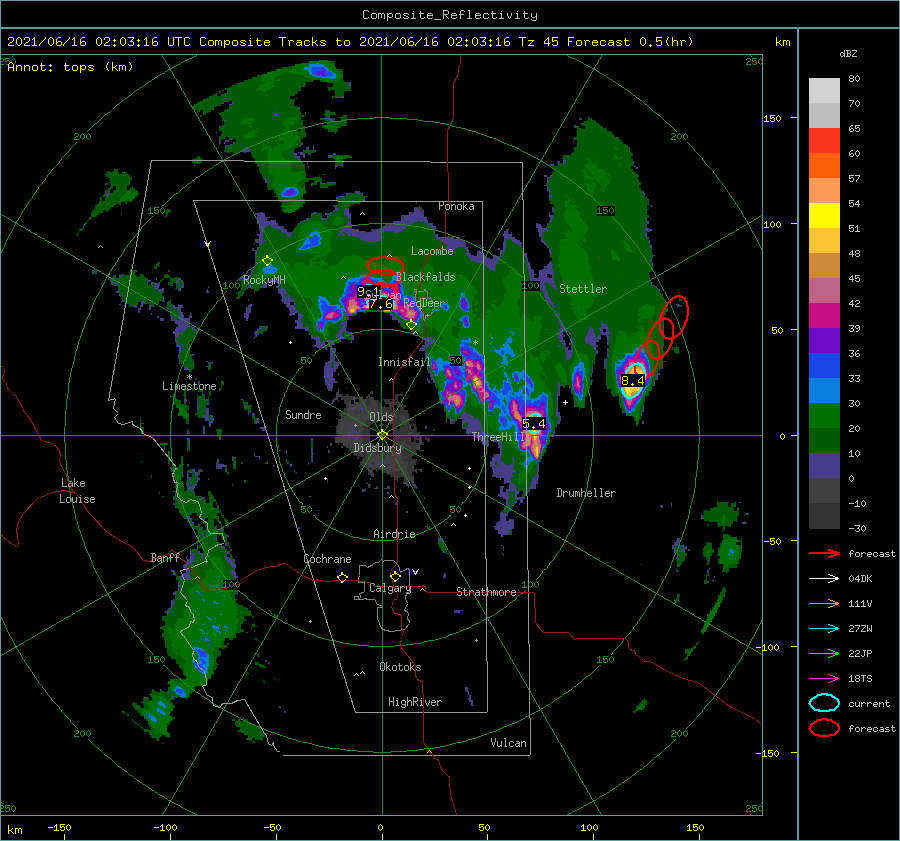Viewport: 900px width, 841px height.
Task: Click the red forecast arrow in legend
Action: pyautogui.click(x=824, y=553)
